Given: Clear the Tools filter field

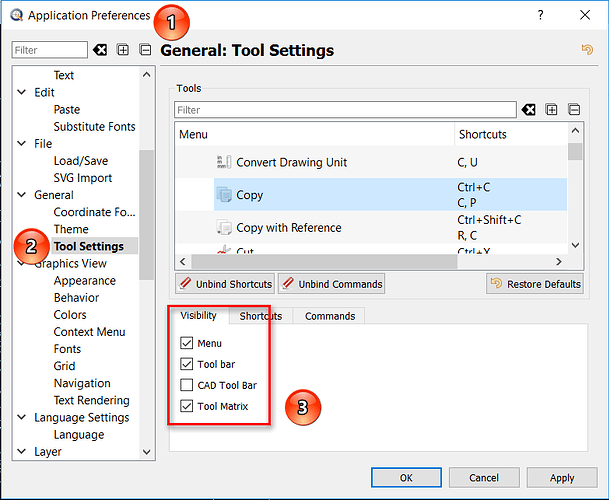Looking at the screenshot, I should (528, 110).
